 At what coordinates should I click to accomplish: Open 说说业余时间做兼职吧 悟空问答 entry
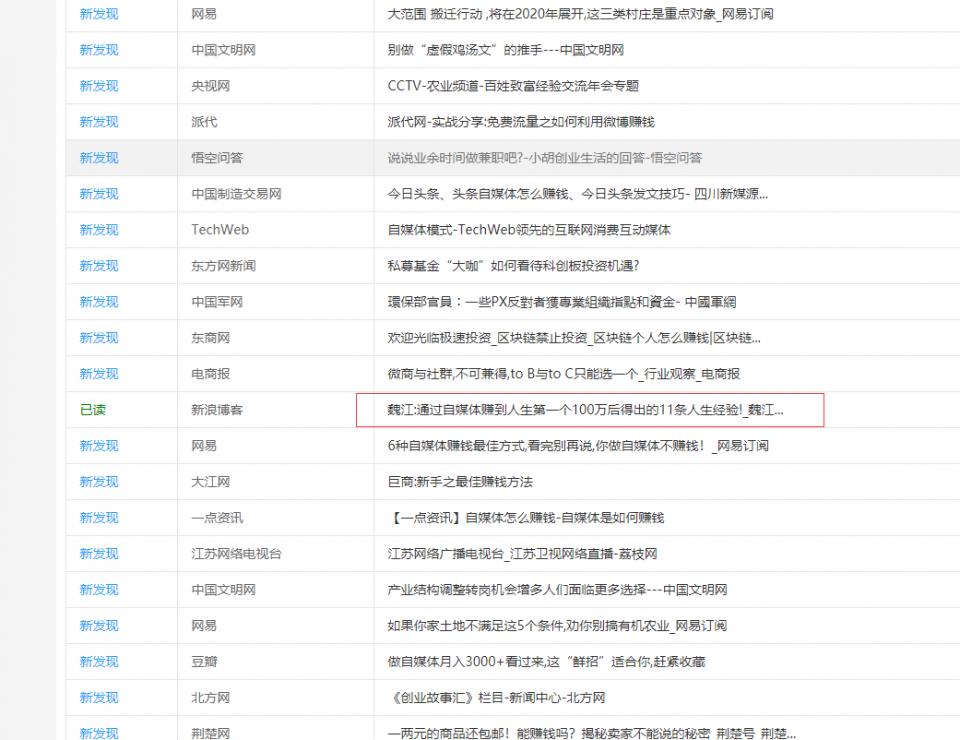pos(544,158)
